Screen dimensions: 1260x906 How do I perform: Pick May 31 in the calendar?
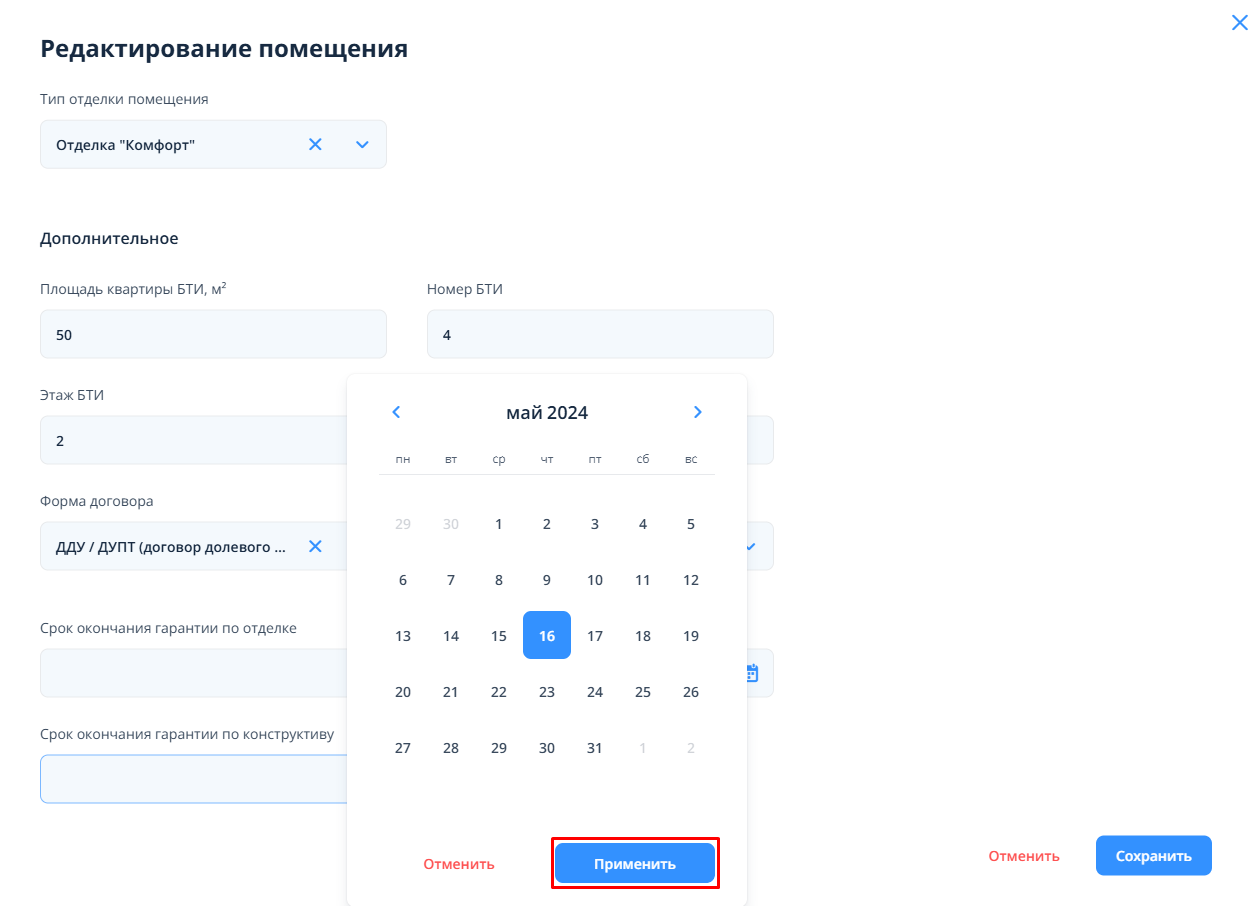595,748
